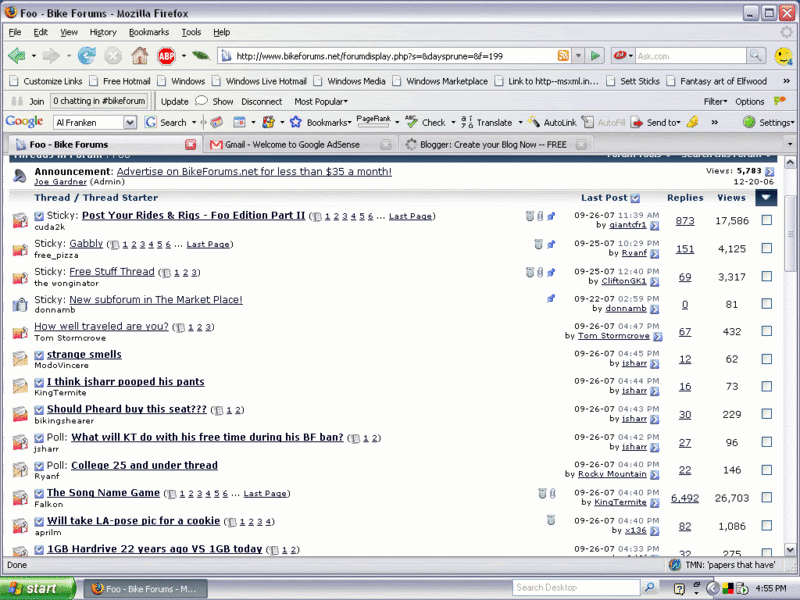
Task: Switch to the Blogger tab
Action: pos(495,145)
